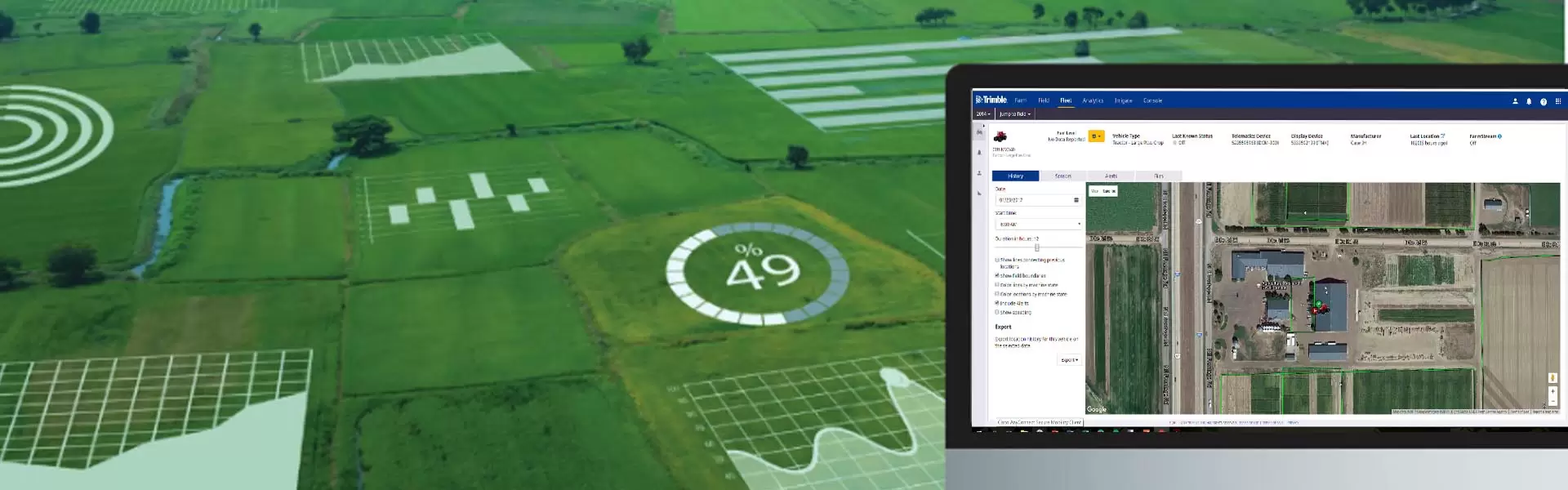Toggle Show spacing checkbox

pyautogui.click(x=997, y=312)
